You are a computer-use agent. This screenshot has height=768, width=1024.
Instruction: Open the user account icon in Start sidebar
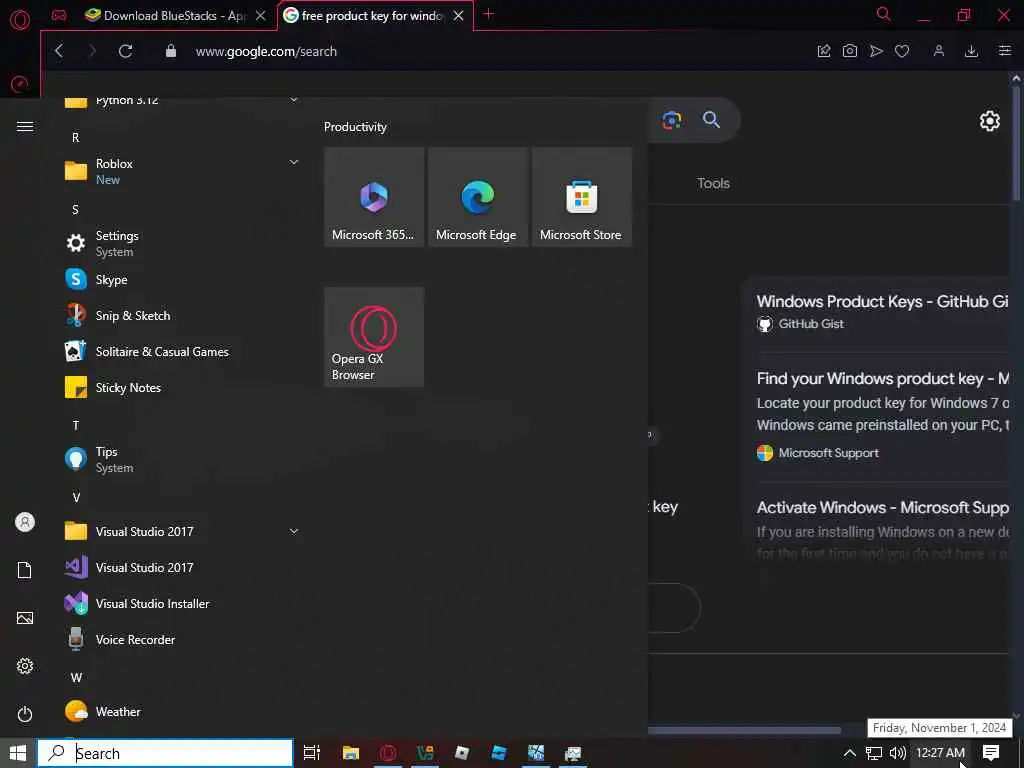click(25, 522)
